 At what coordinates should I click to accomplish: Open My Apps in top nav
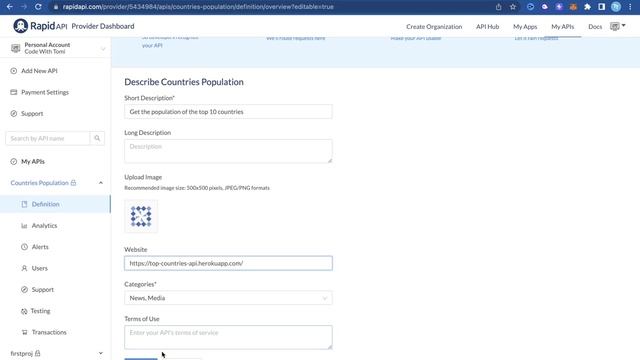pos(525,27)
